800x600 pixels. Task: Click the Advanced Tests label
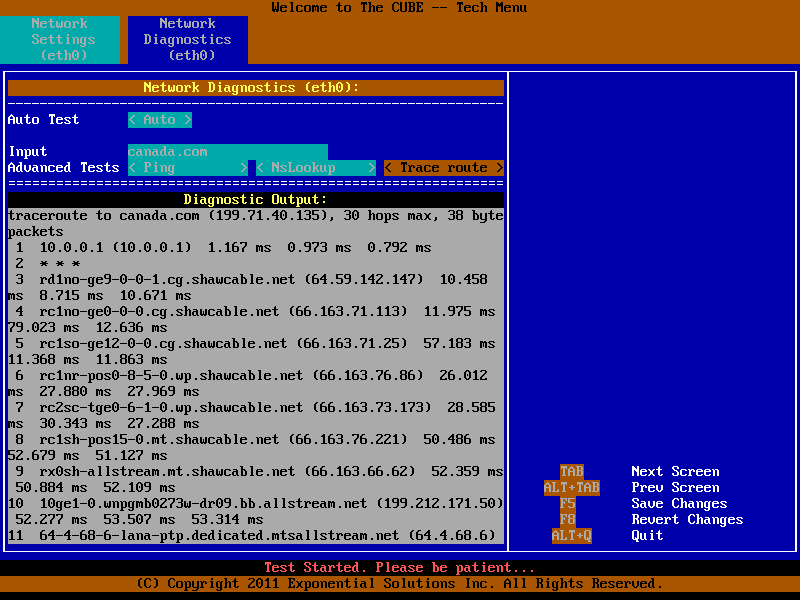point(63,168)
